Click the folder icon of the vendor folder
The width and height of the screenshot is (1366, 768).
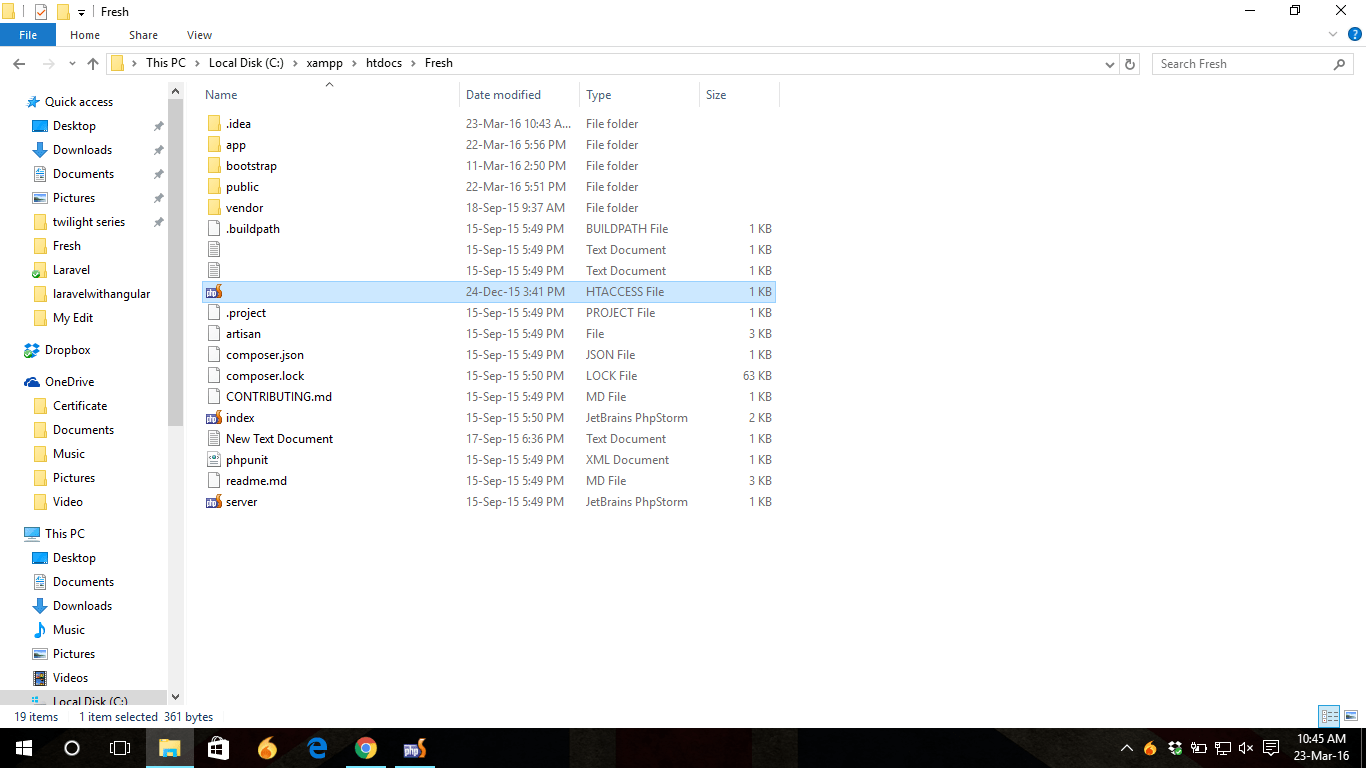click(x=214, y=208)
